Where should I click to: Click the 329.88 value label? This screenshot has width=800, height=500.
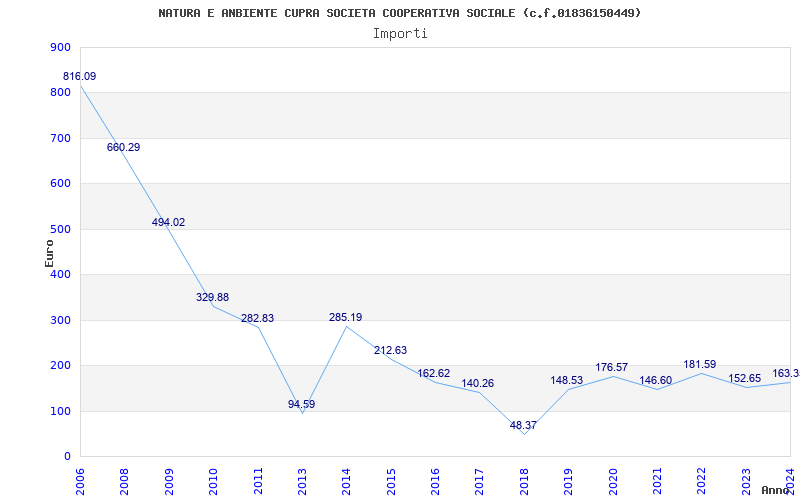[x=212, y=297]
